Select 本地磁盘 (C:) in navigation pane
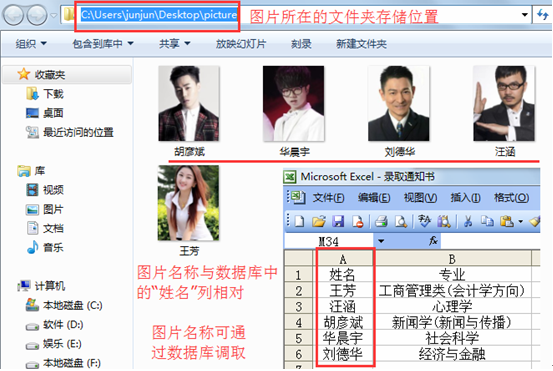Screen dimensions: 553x371 [63, 305]
